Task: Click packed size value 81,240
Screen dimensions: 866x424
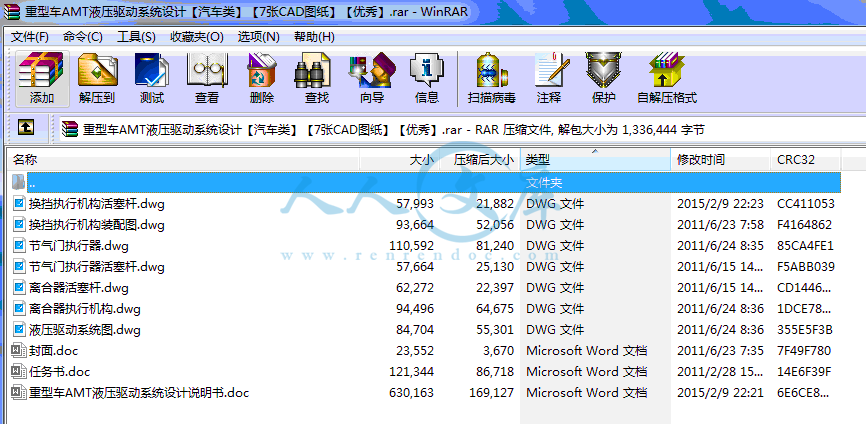Action: point(495,246)
